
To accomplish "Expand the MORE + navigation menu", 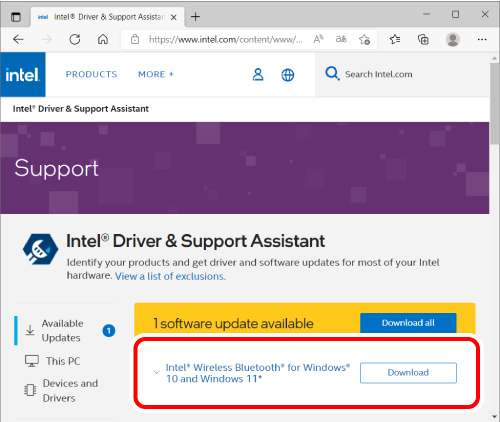I will point(156,74).
